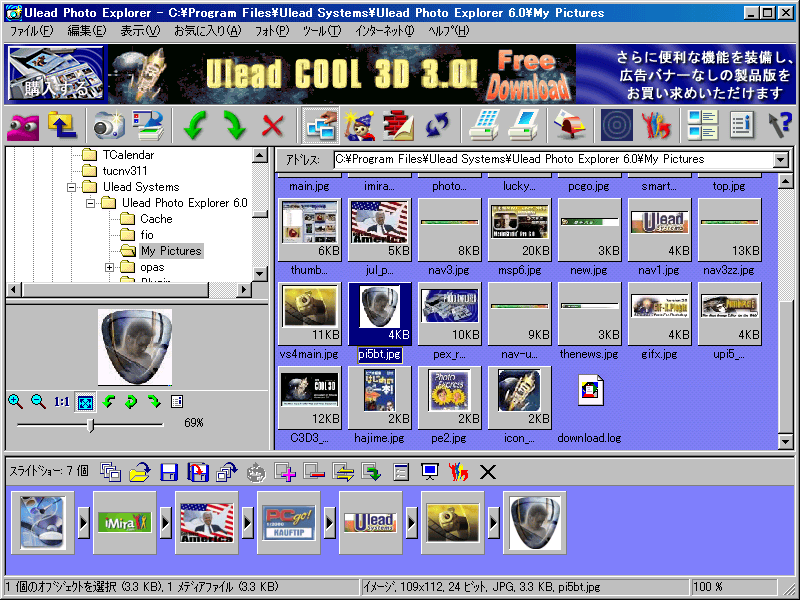Click transition arrow after the Ulead slide

pyautogui.click(x=411, y=522)
